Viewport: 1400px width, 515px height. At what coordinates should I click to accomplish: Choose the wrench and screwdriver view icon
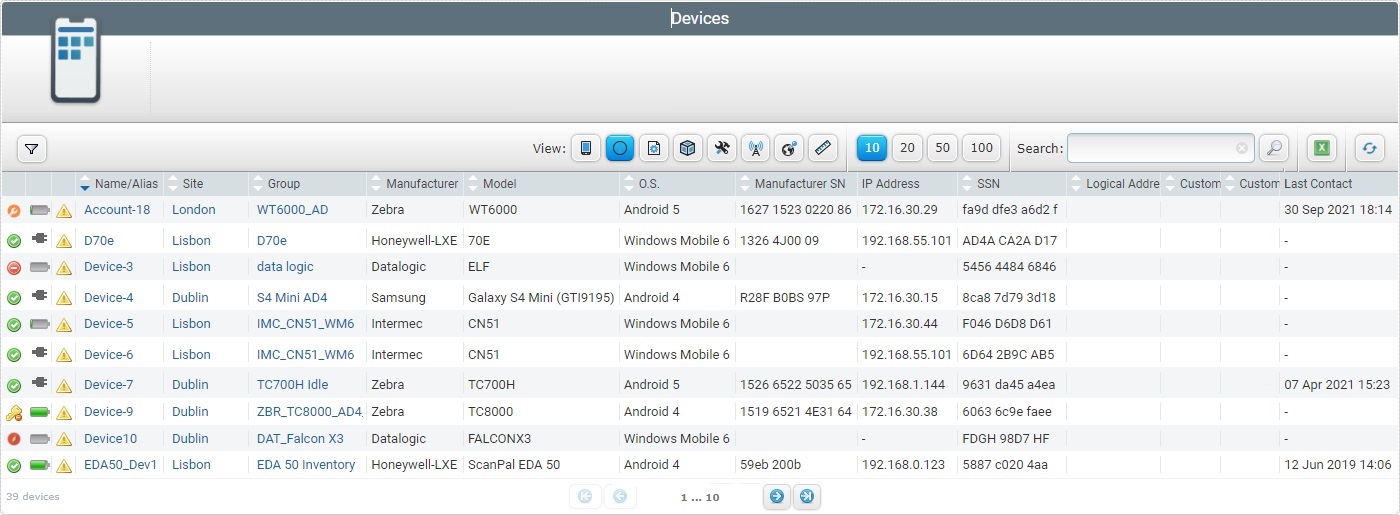coord(721,148)
